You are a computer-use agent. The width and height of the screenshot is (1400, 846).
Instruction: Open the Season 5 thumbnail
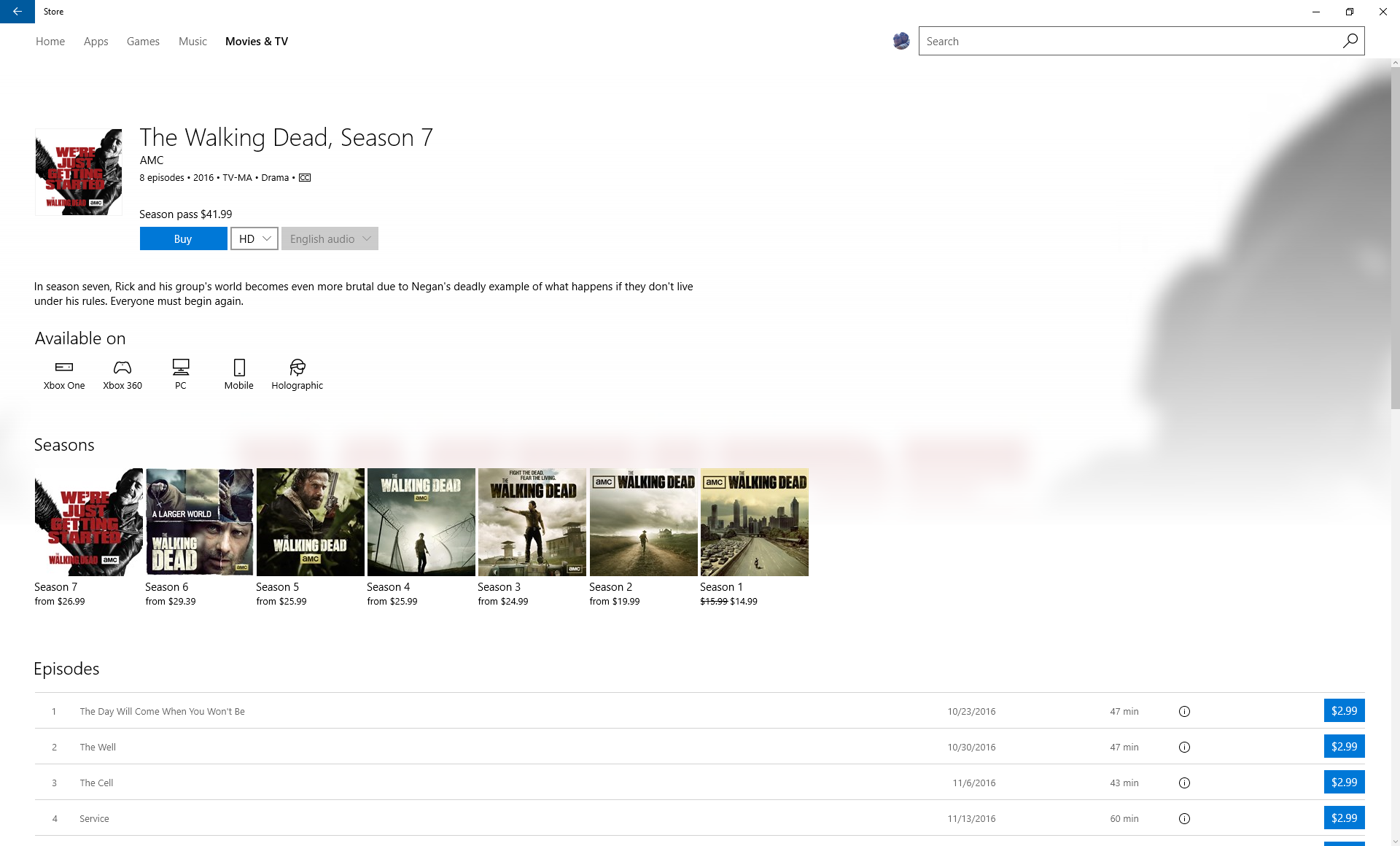point(311,522)
